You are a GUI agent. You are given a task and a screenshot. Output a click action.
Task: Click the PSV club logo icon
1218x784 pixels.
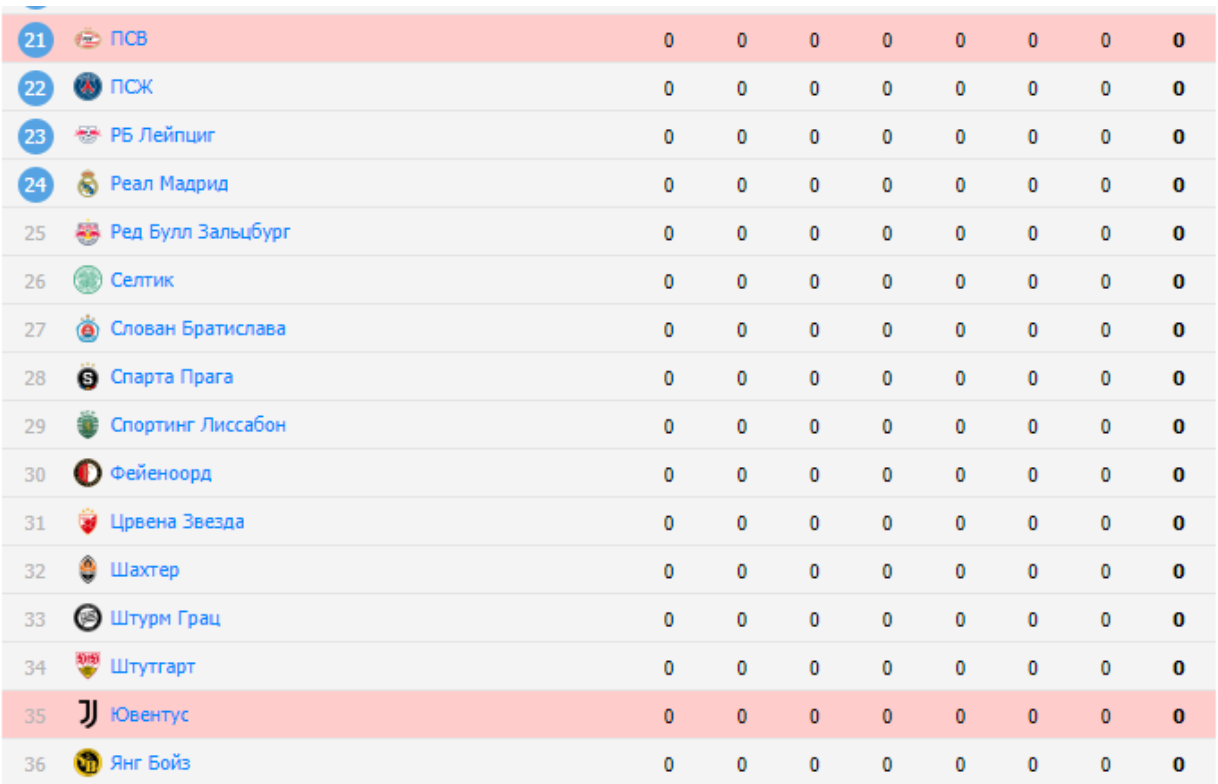point(88,40)
